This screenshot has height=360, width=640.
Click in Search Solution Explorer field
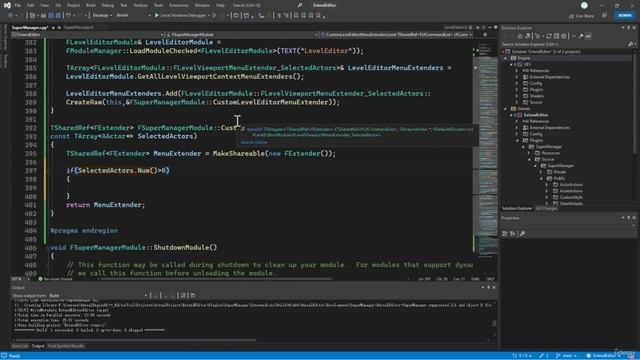click(563, 44)
